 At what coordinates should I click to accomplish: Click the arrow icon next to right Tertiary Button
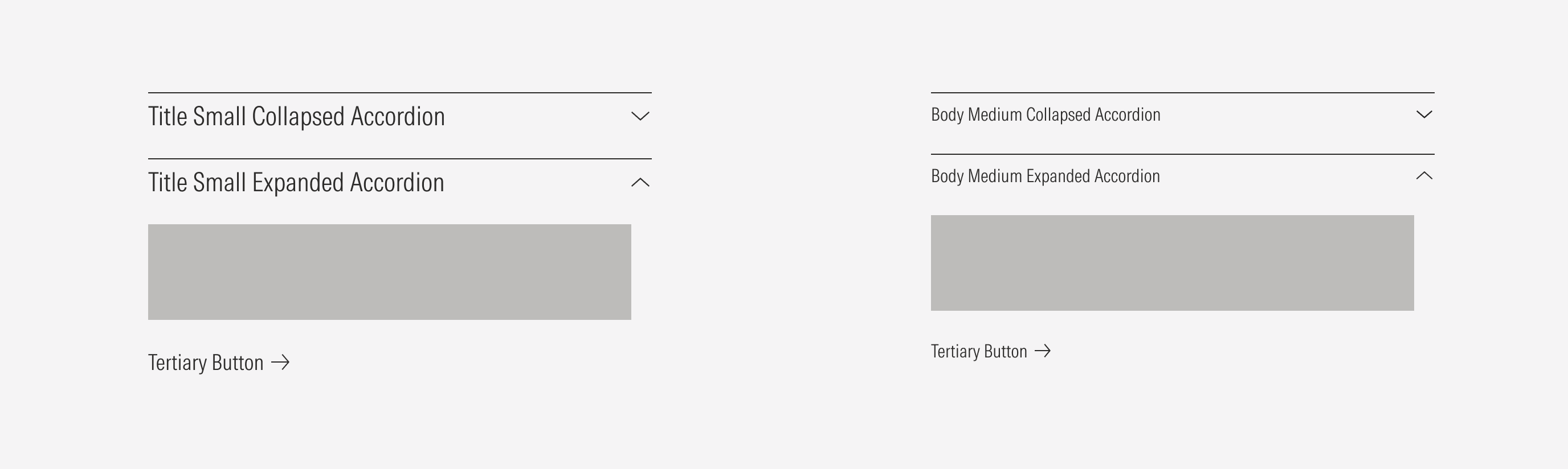coord(1044,351)
